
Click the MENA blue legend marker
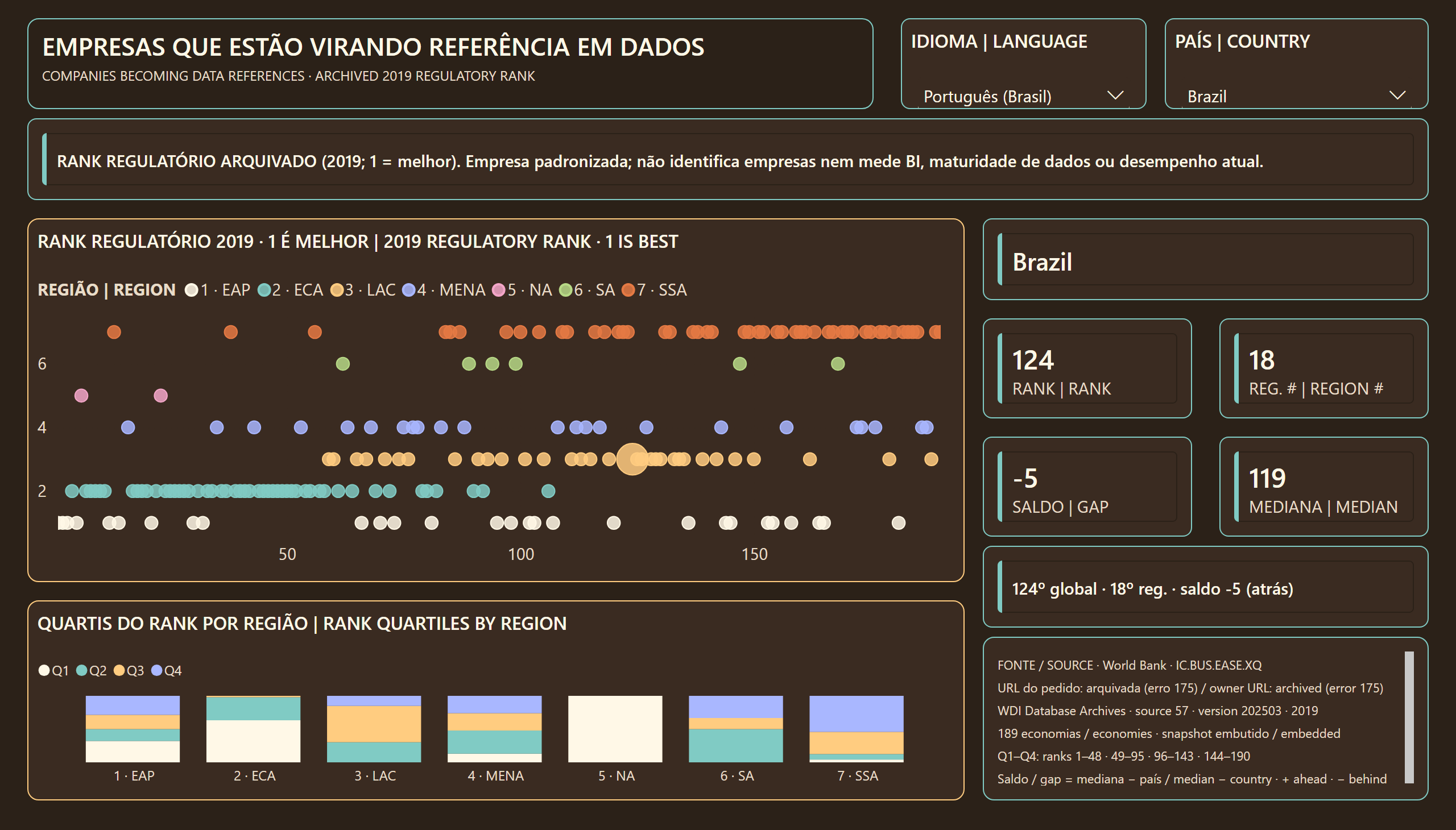click(408, 290)
